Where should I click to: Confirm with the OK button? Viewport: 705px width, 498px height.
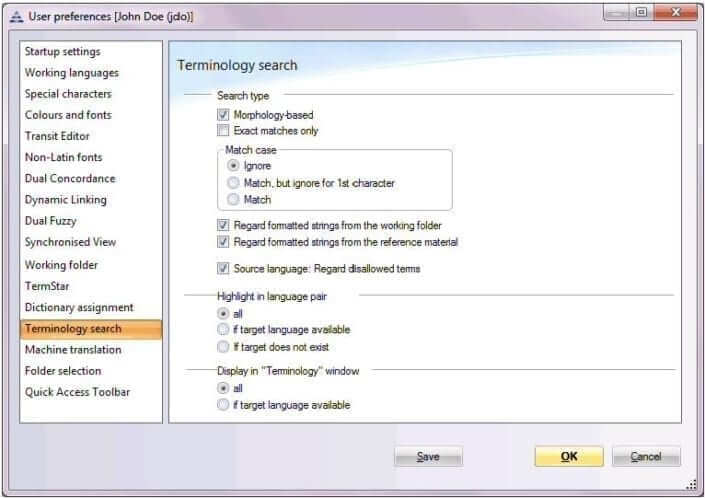(568, 457)
